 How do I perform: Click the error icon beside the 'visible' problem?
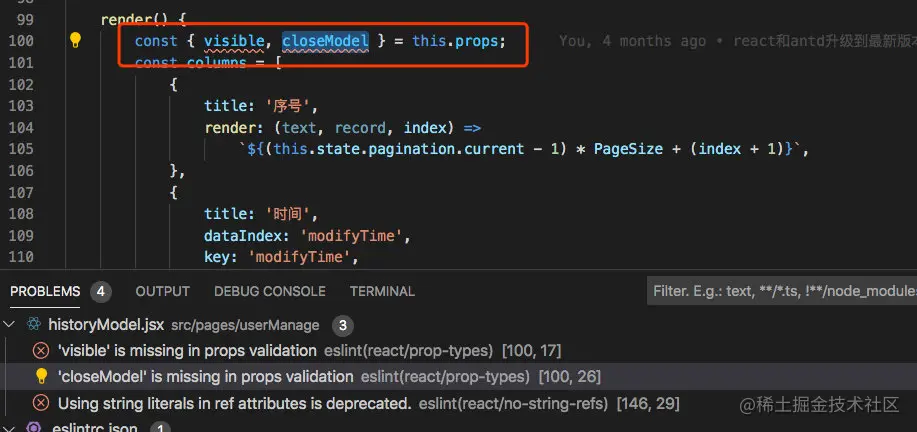point(41,351)
